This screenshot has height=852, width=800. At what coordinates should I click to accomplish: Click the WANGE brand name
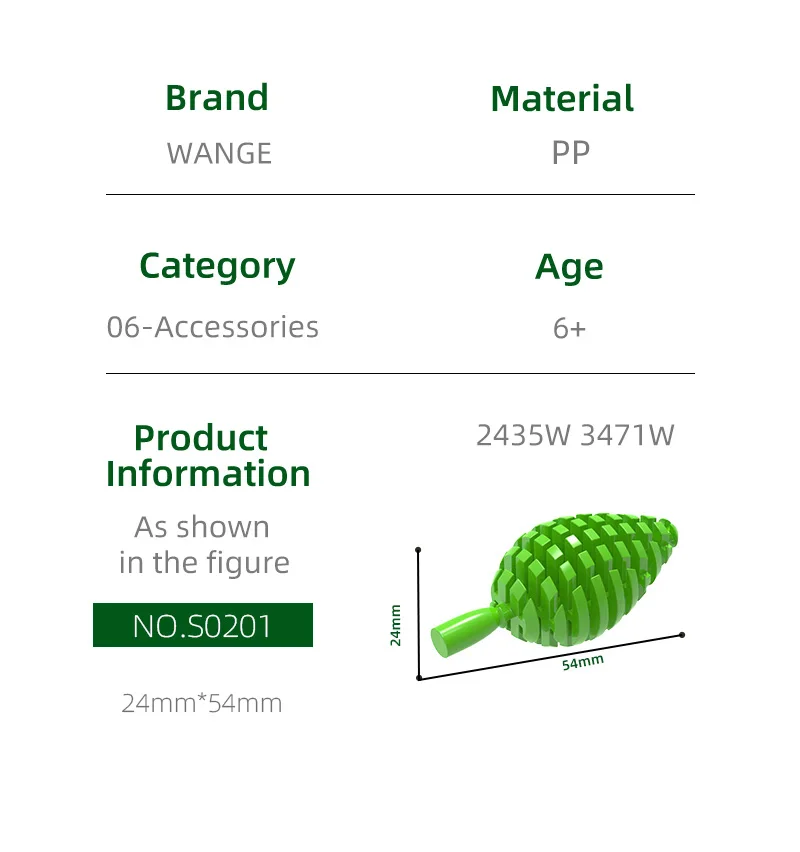click(219, 153)
